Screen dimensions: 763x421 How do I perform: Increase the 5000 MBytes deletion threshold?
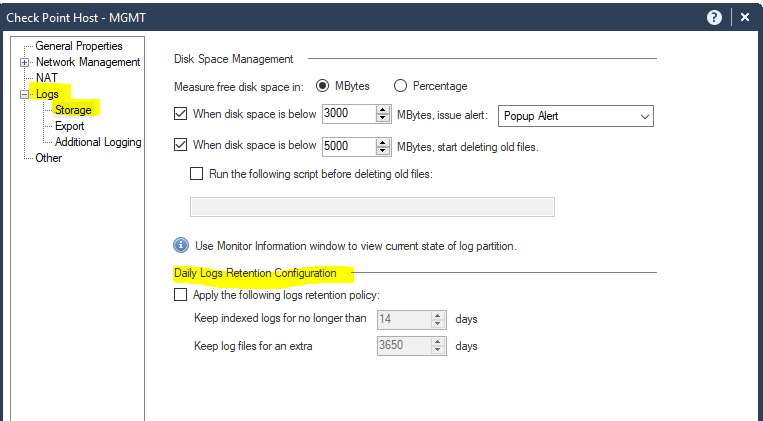point(383,142)
